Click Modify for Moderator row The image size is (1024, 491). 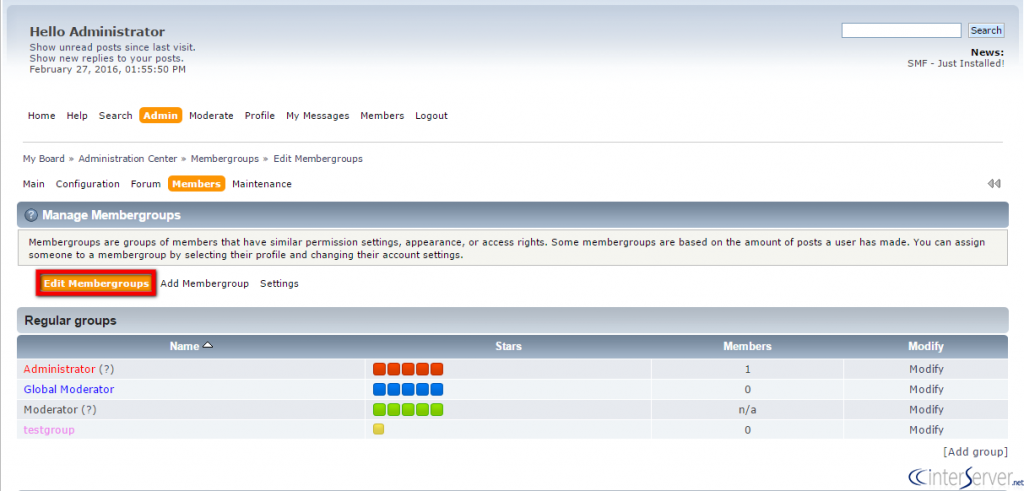click(x=926, y=410)
